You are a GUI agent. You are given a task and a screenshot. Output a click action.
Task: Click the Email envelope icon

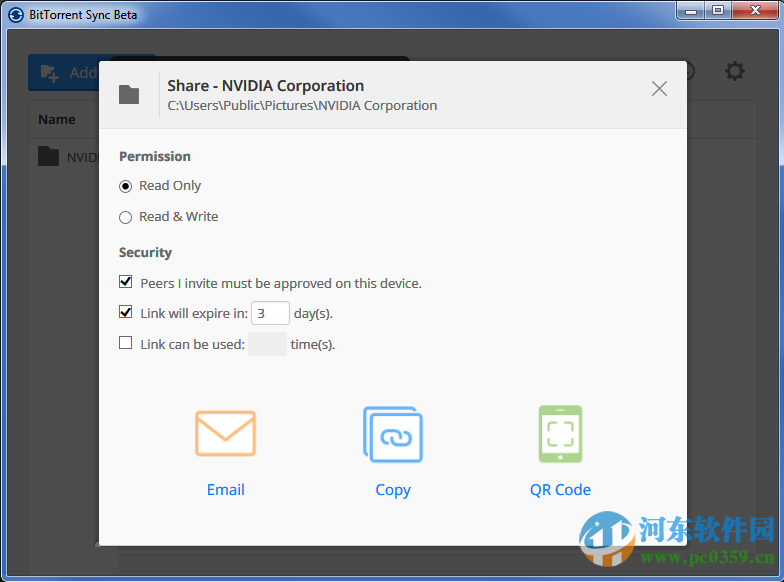(x=226, y=434)
